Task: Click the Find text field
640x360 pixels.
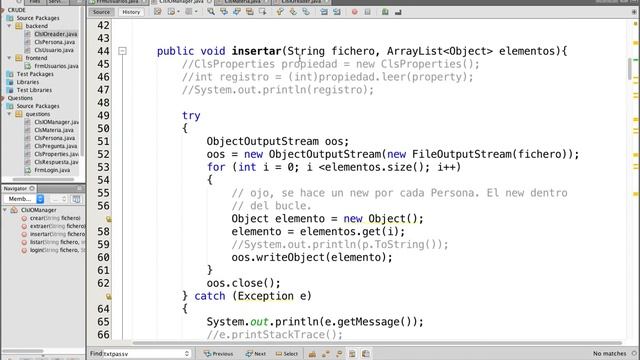Action: (143, 353)
